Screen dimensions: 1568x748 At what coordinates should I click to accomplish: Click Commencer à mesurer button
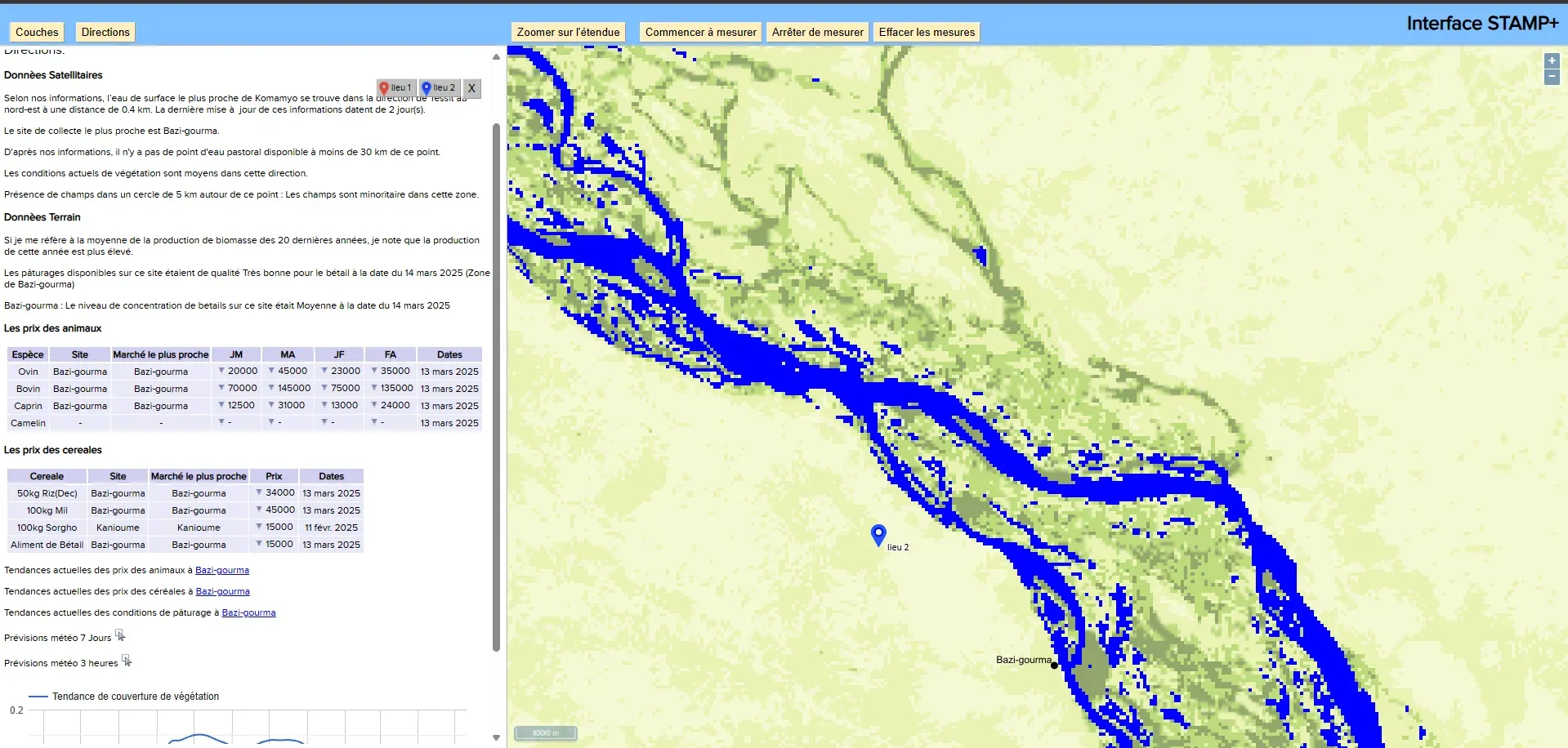tap(701, 32)
